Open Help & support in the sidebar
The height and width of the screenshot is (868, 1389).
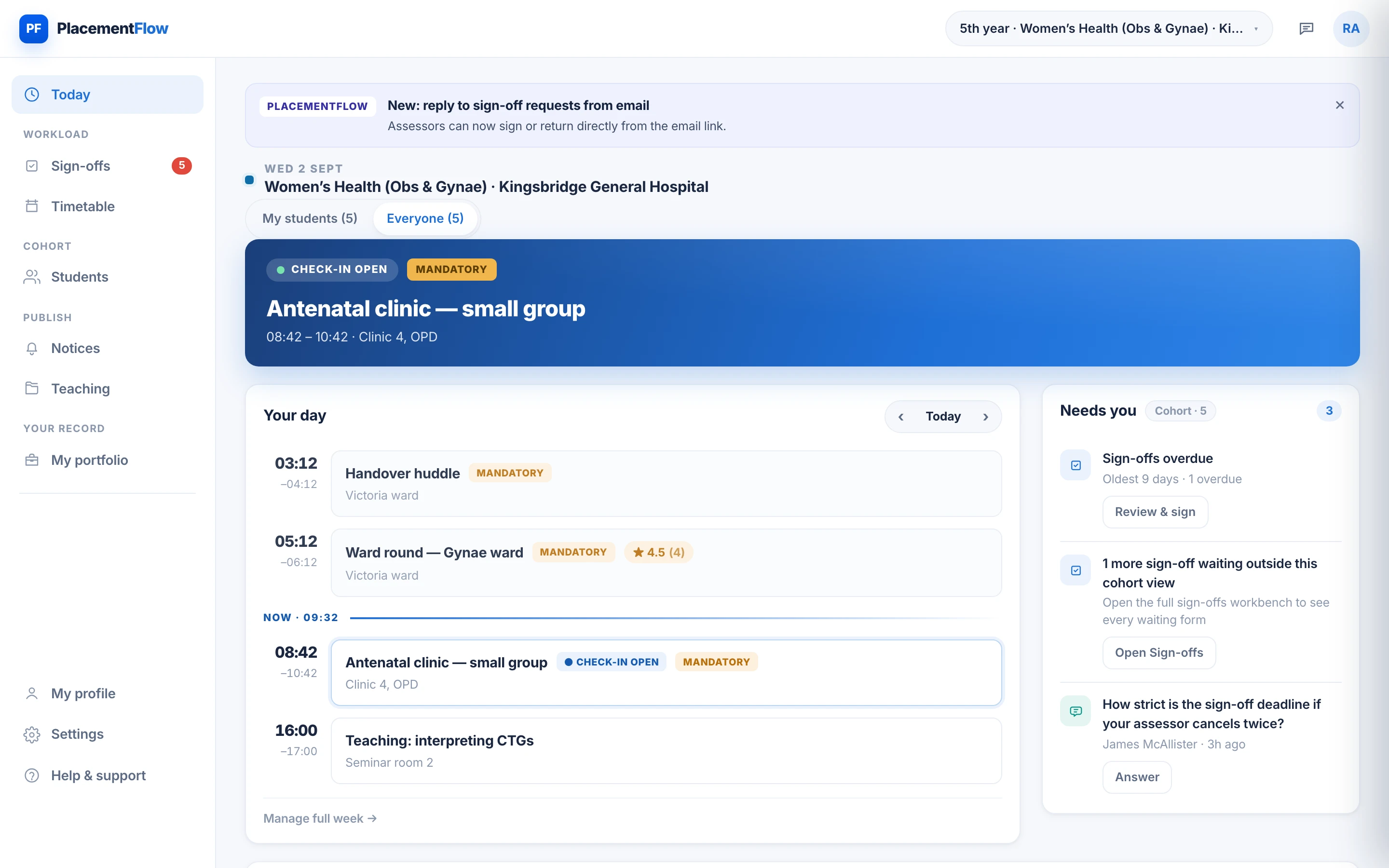(x=108, y=775)
